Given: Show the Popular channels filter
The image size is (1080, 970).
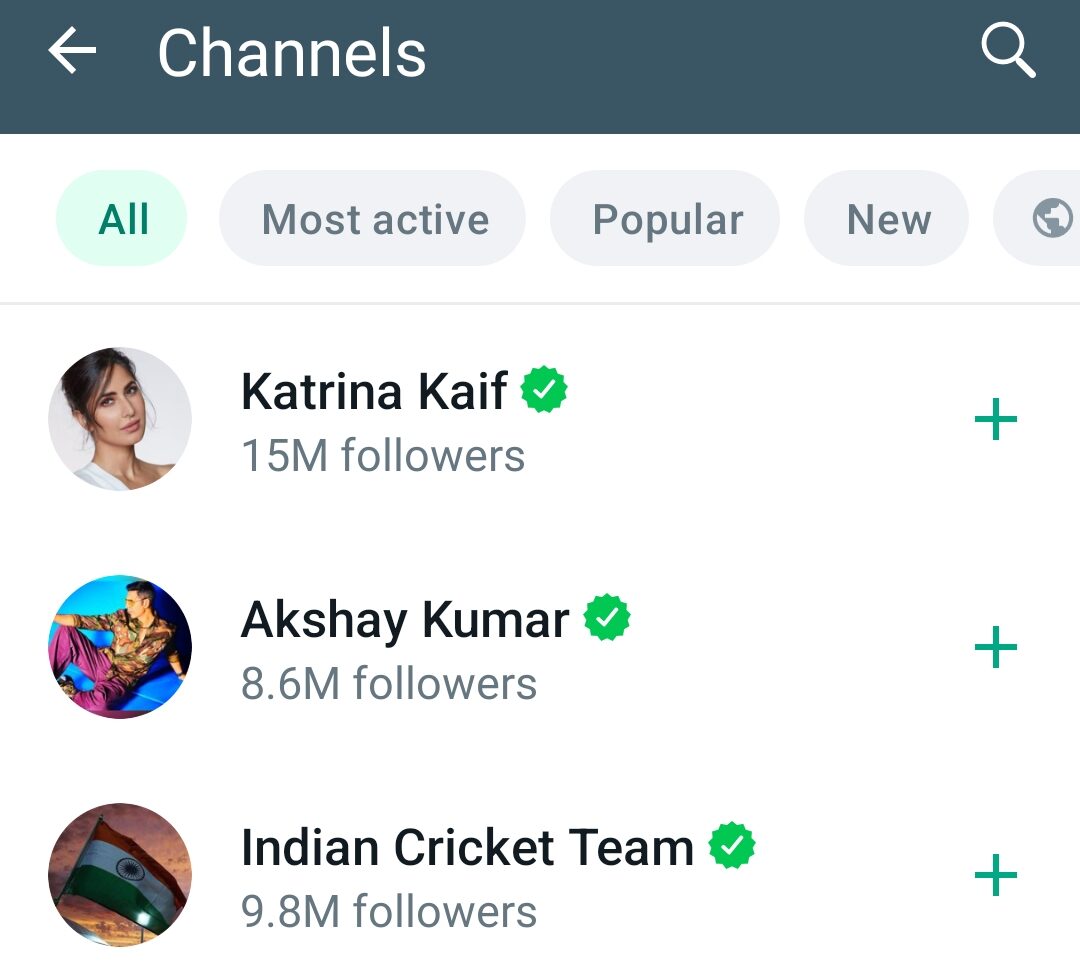Looking at the screenshot, I should [667, 219].
